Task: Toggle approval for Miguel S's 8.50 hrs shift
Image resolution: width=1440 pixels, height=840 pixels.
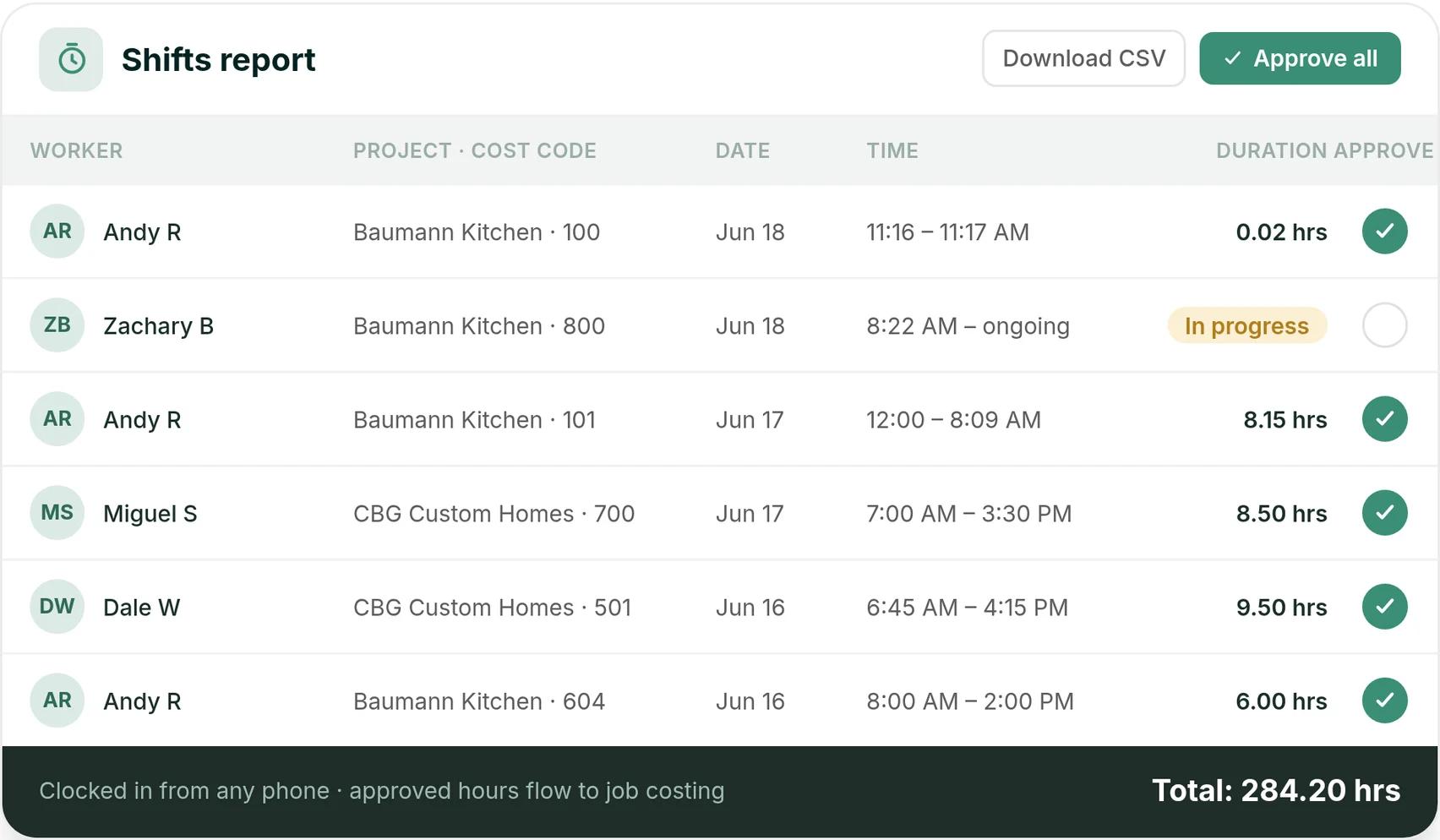Action: (x=1384, y=513)
